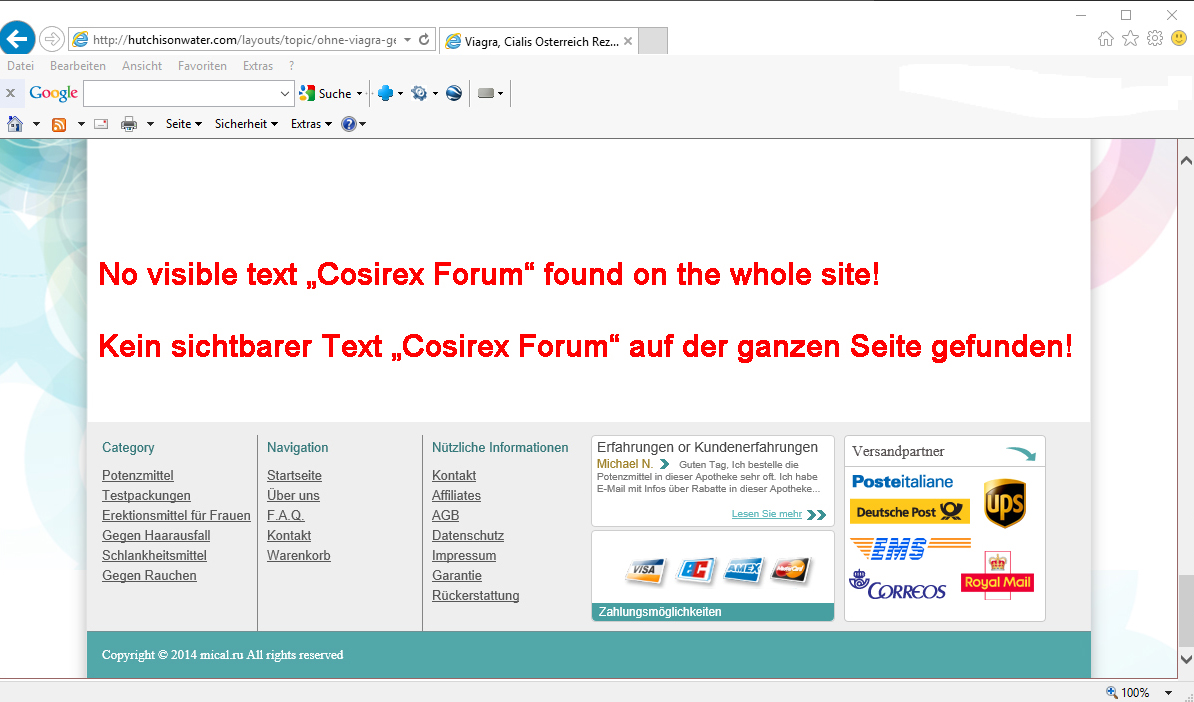
Task: Refresh the page via address bar icon
Action: (424, 40)
